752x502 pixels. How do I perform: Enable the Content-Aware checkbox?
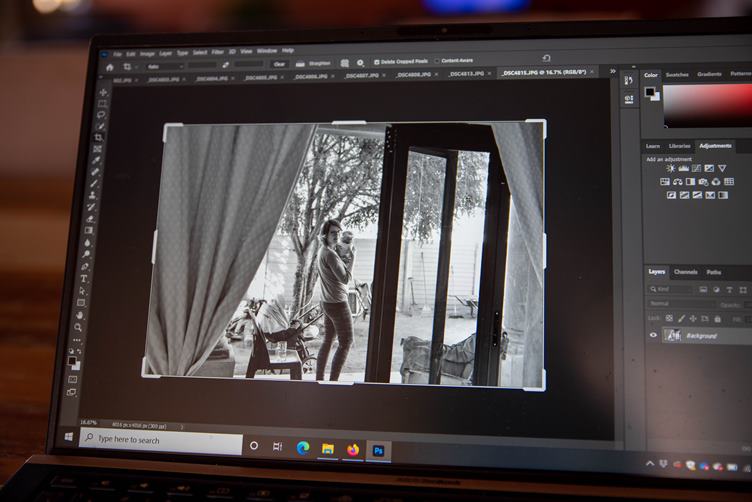point(437,61)
